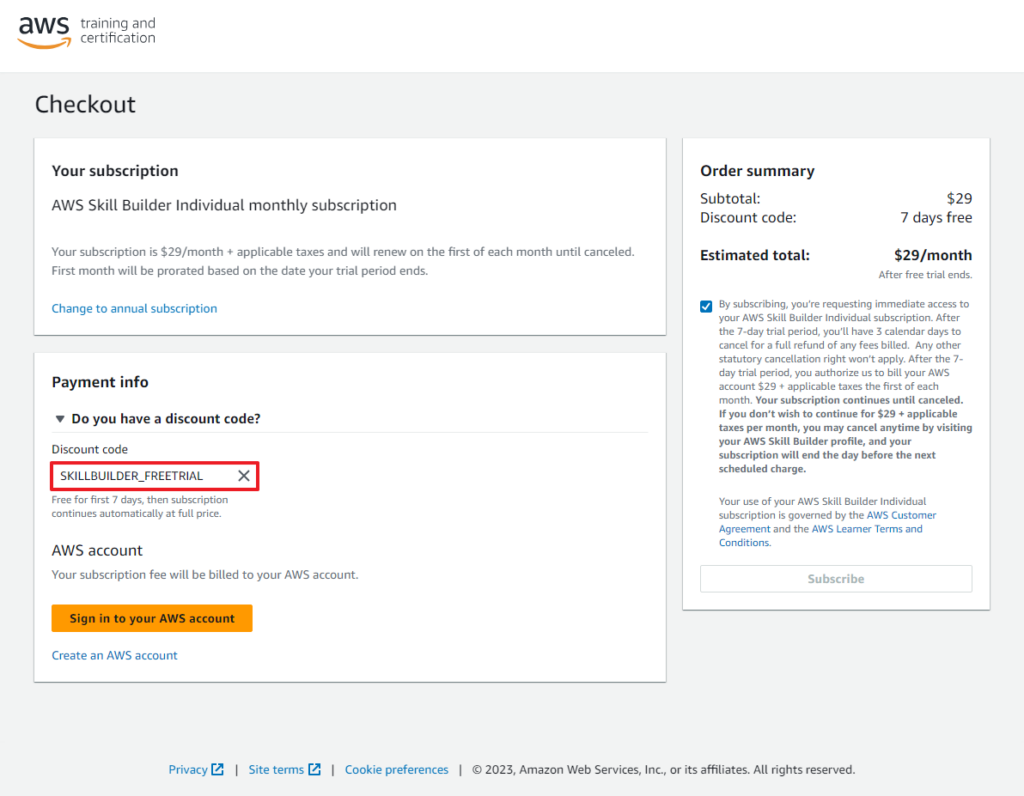This screenshot has height=796, width=1024.
Task: Click the Estimated total $29/month amount
Action: pyautogui.click(x=933, y=255)
